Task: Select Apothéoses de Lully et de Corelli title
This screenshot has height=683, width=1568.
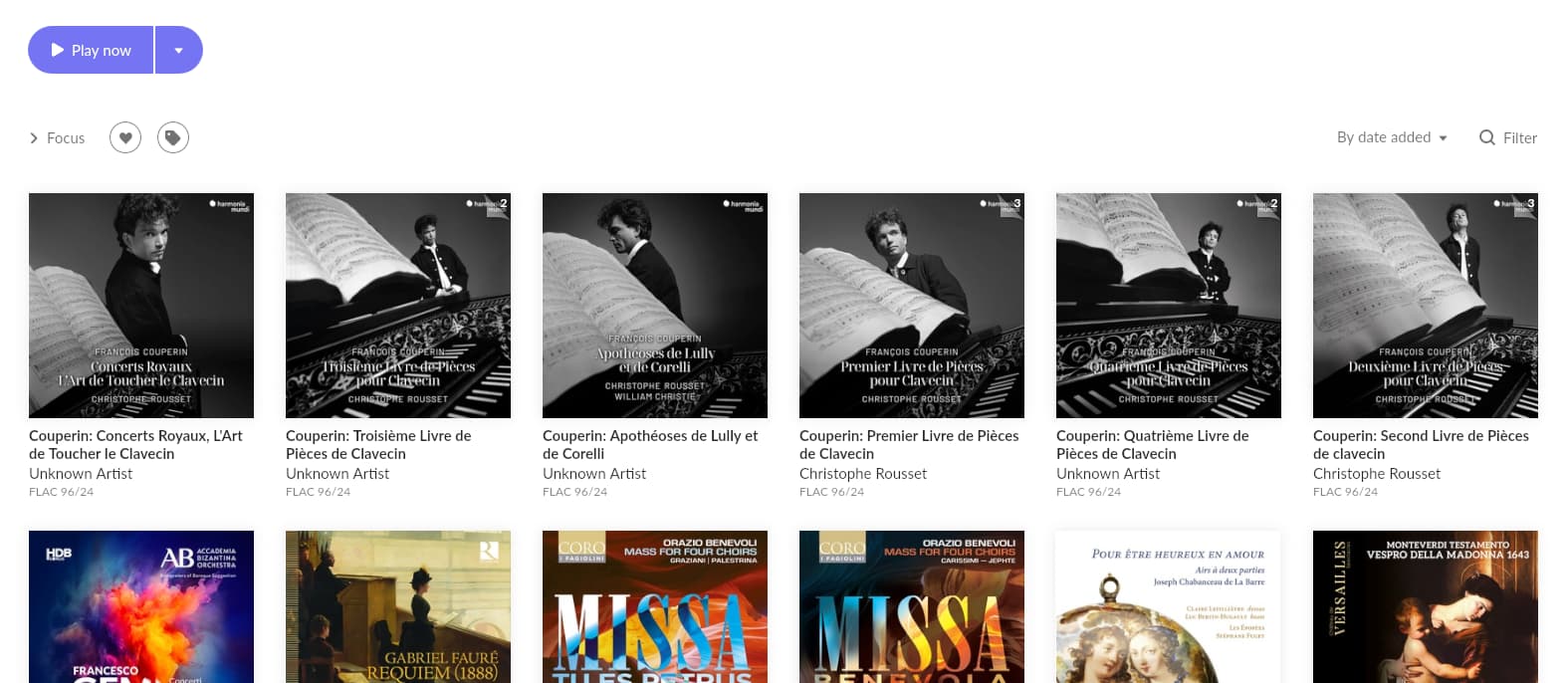Action: coord(650,444)
